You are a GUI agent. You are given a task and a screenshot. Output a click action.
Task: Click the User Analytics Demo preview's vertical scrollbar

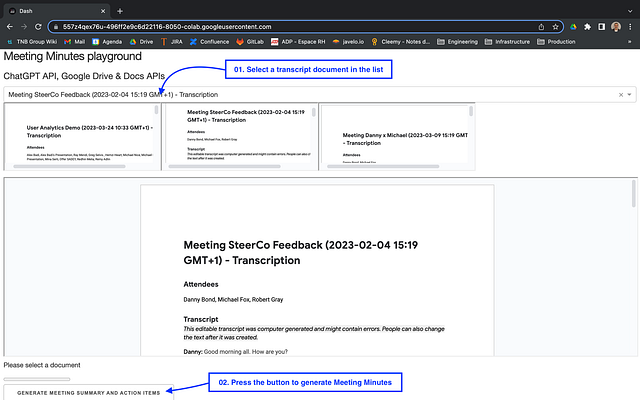coord(156,110)
